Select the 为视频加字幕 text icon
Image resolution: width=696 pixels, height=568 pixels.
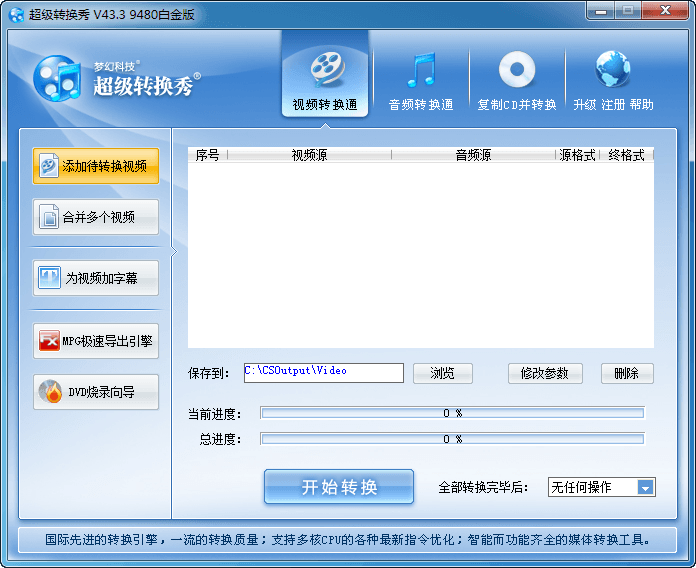(x=49, y=277)
